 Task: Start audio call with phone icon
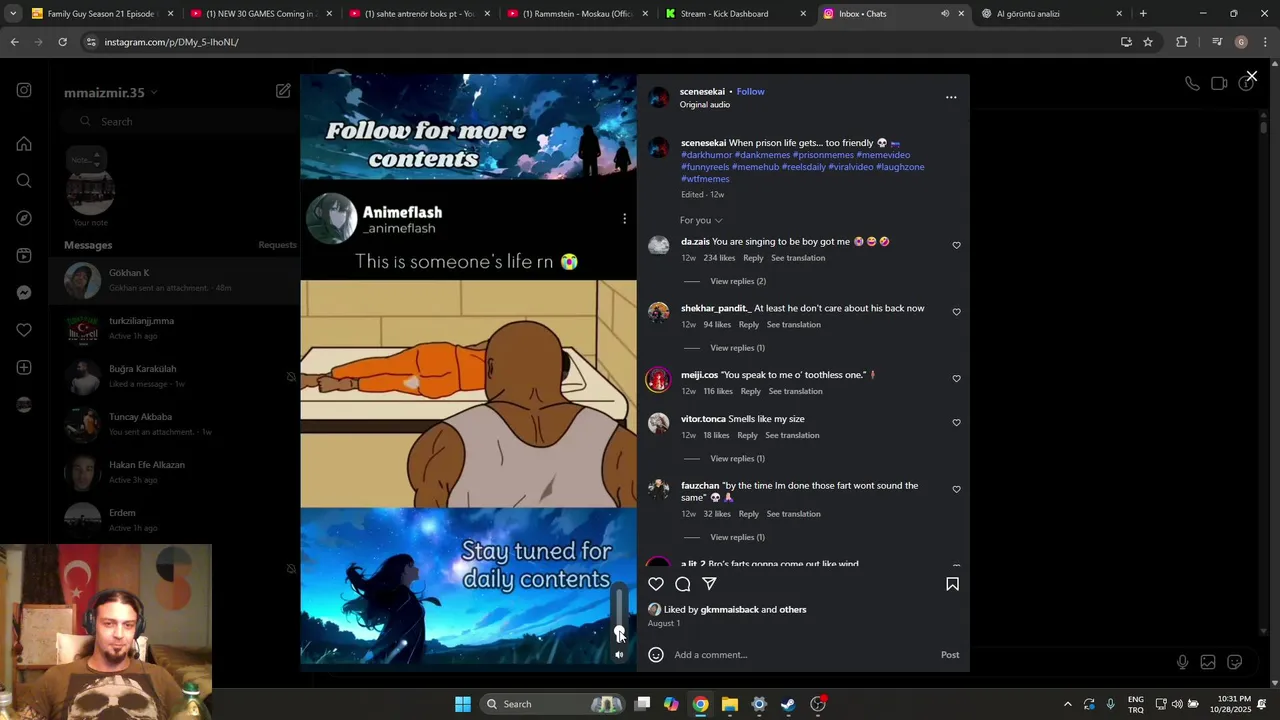[x=1192, y=84]
